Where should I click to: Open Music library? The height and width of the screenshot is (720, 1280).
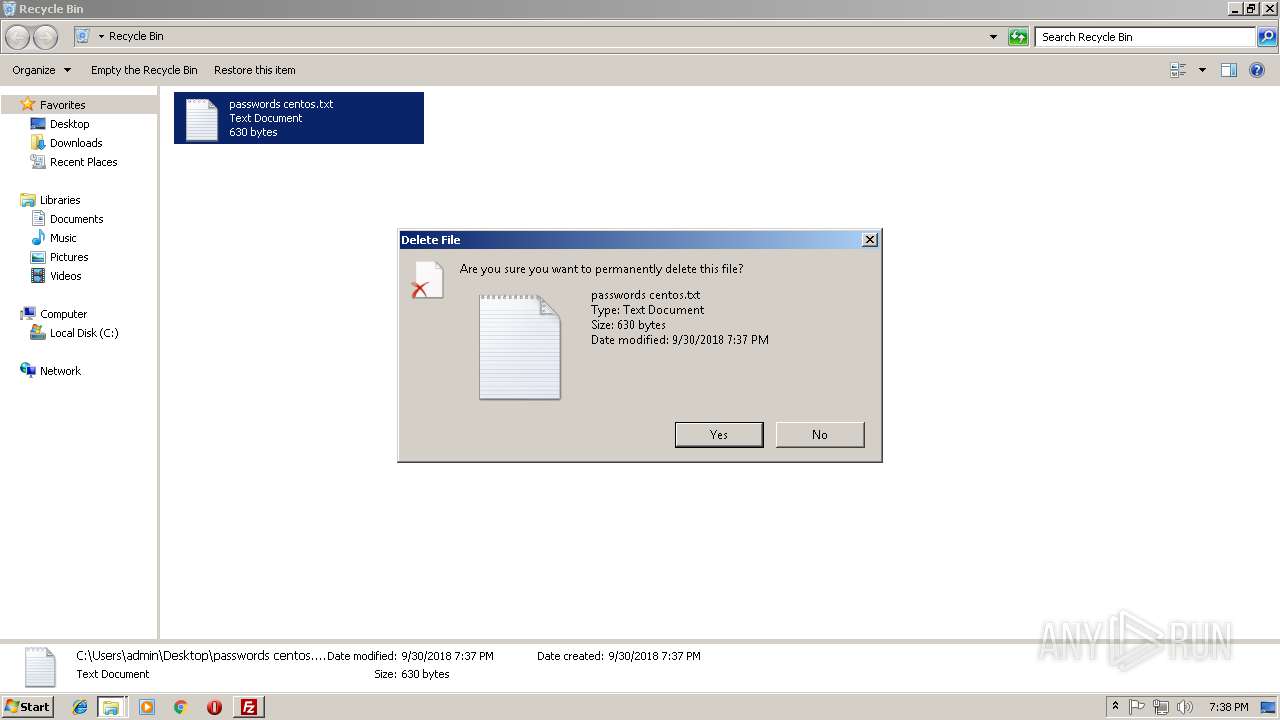[63, 238]
